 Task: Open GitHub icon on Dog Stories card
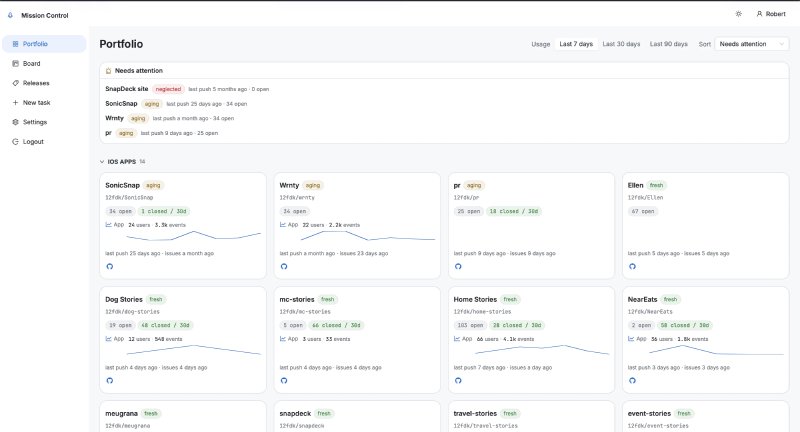pos(110,380)
